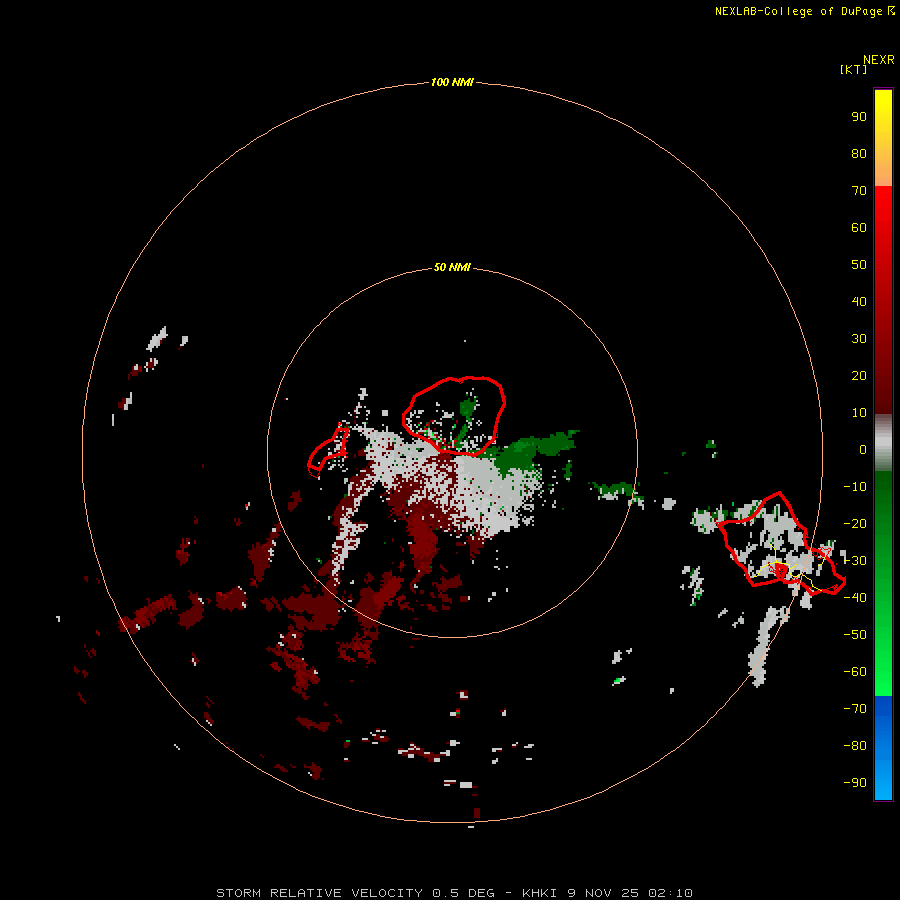Click the 20 value on the color scale
Screen dimensions: 900x900
859,375
